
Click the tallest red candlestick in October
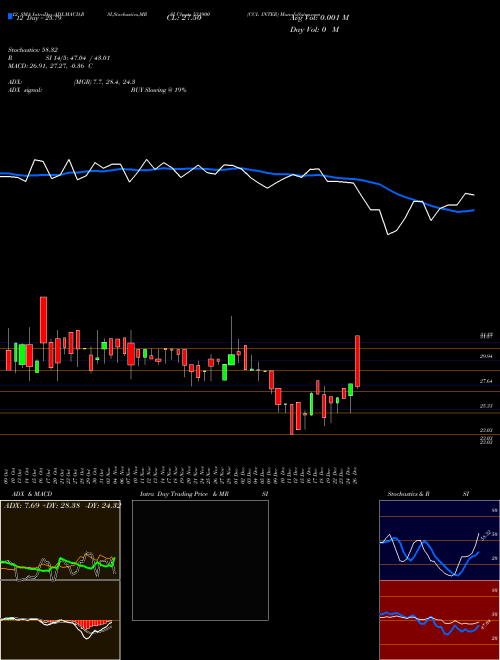43,319
